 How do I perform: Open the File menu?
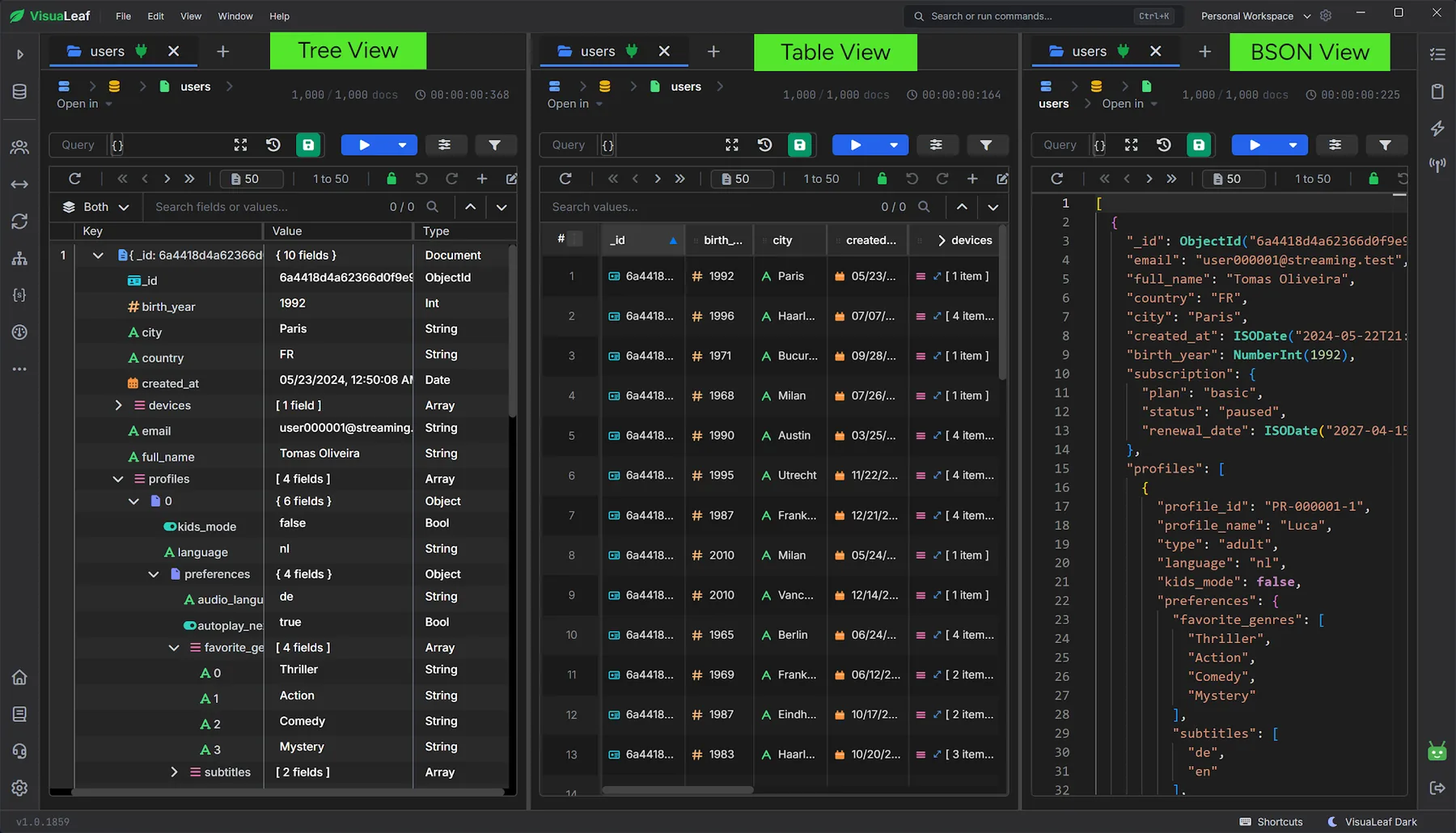pos(123,16)
